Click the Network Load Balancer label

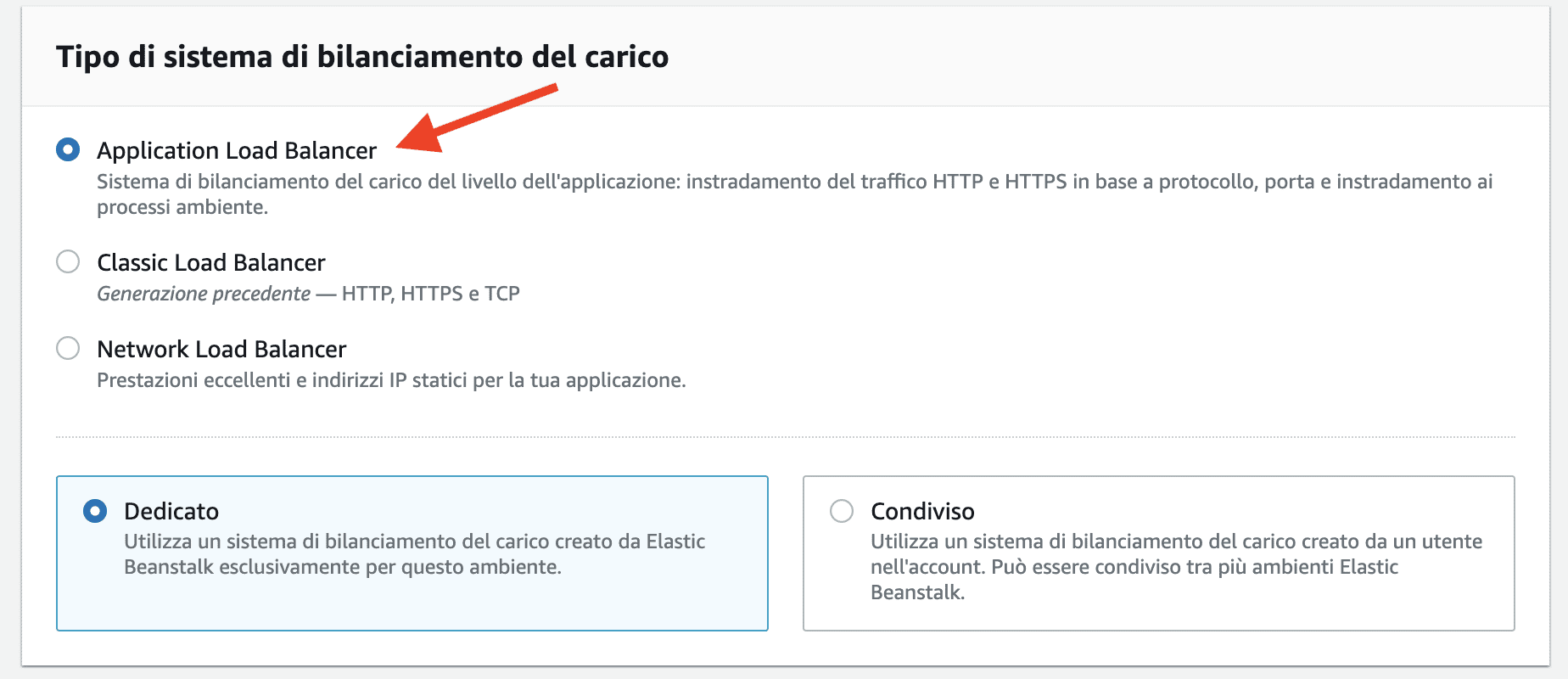coord(221,349)
